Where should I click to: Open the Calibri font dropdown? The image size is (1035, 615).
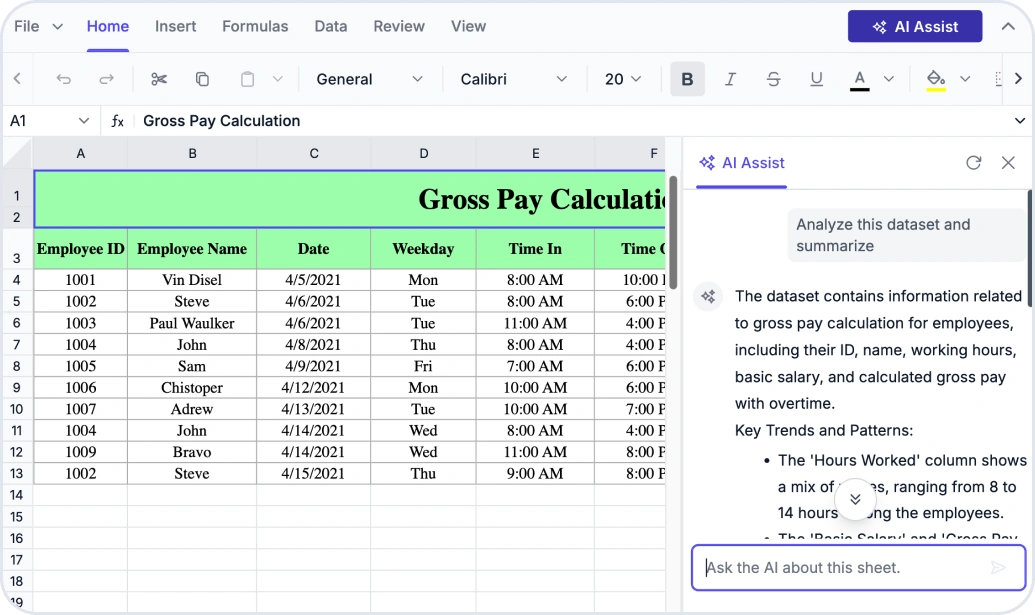tap(514, 79)
